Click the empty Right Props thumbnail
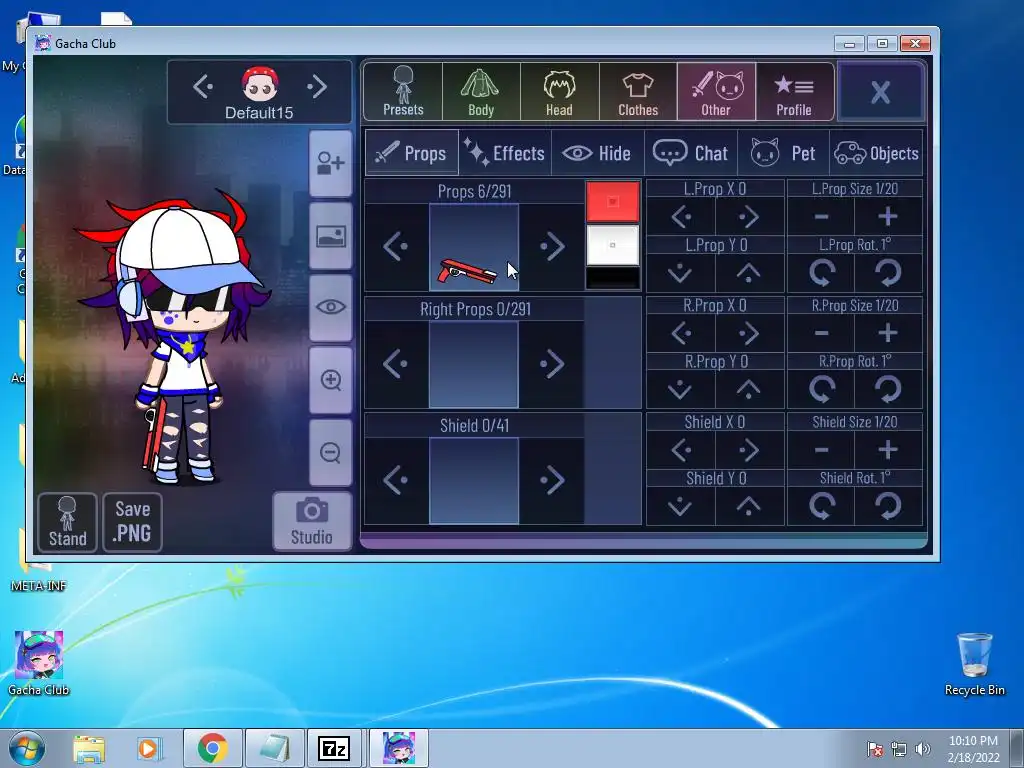The image size is (1024, 768). [x=474, y=364]
